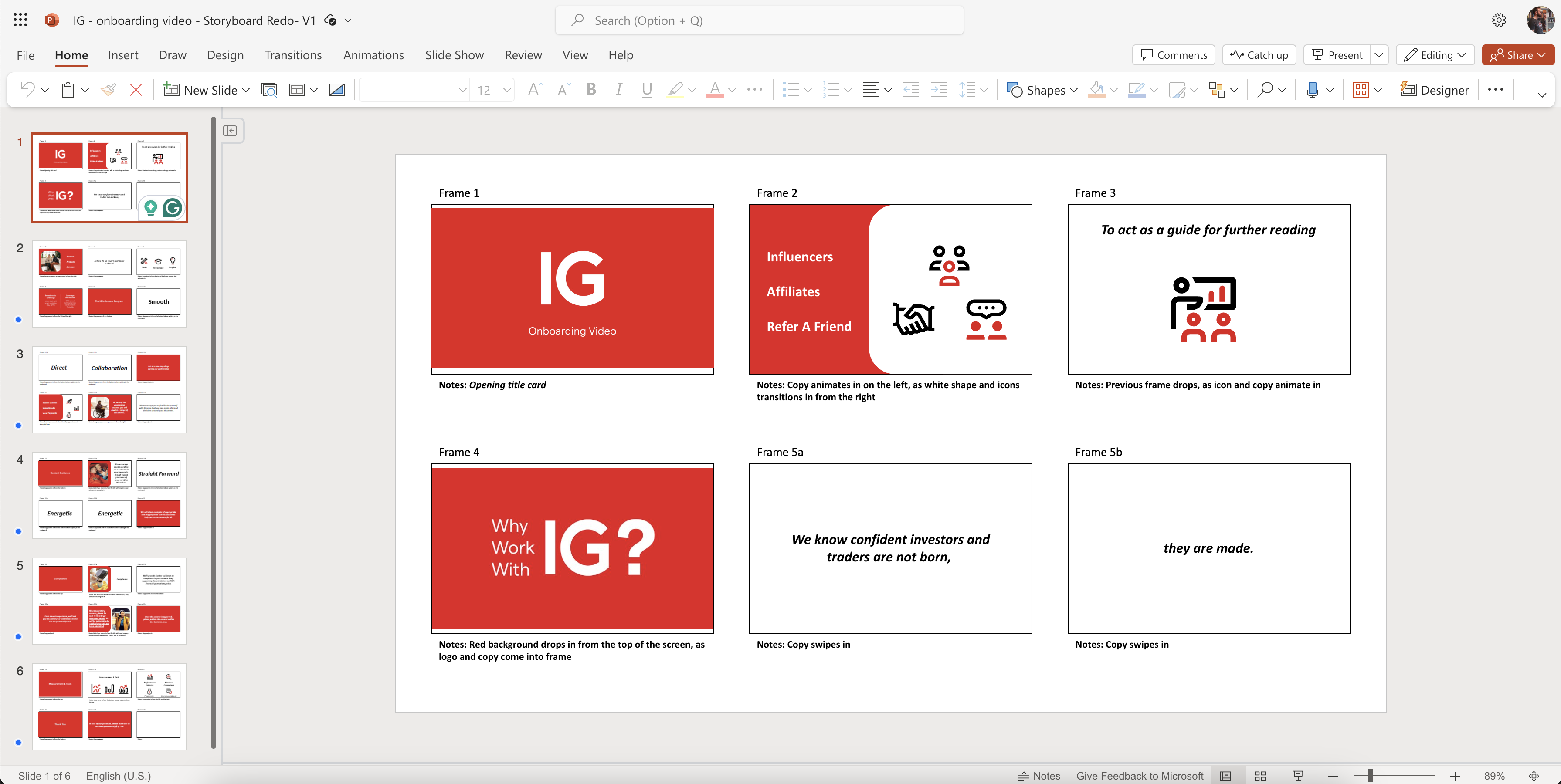This screenshot has height=784, width=1561.
Task: Open the Slide Show tab
Action: click(454, 54)
